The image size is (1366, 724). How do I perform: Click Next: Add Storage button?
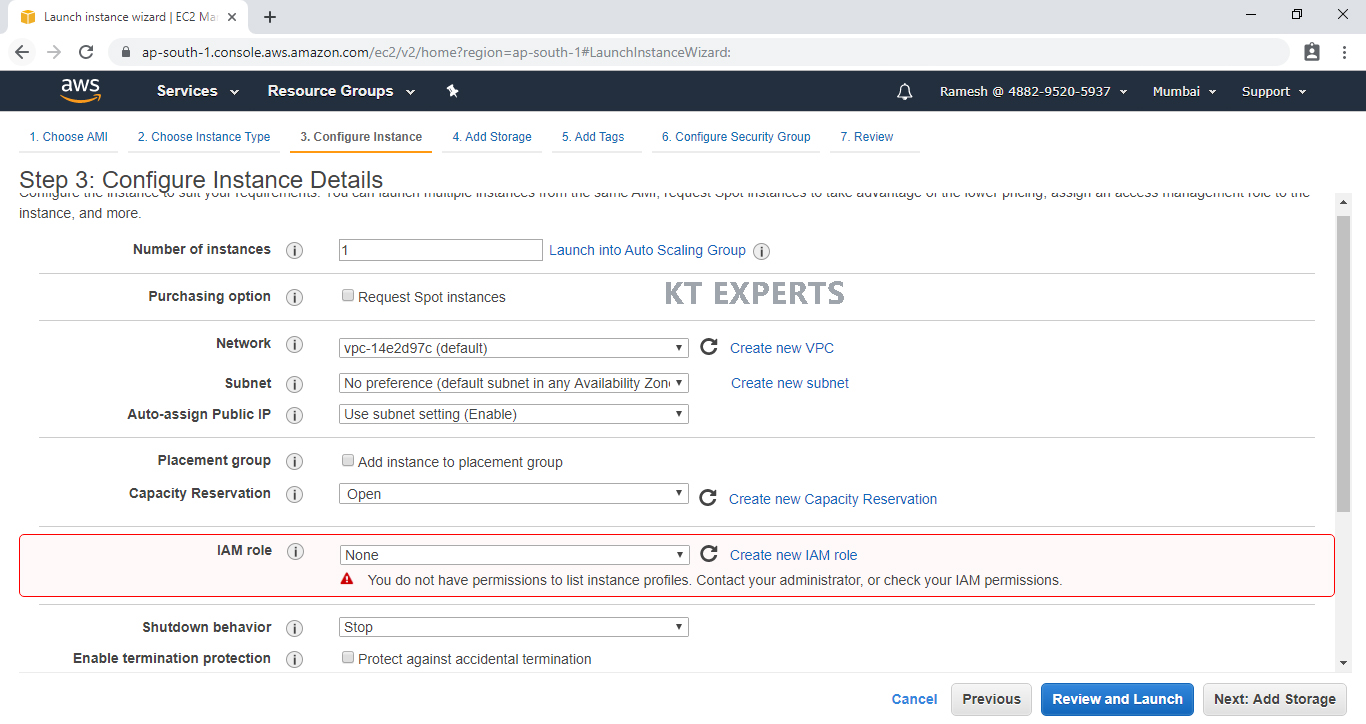1275,699
